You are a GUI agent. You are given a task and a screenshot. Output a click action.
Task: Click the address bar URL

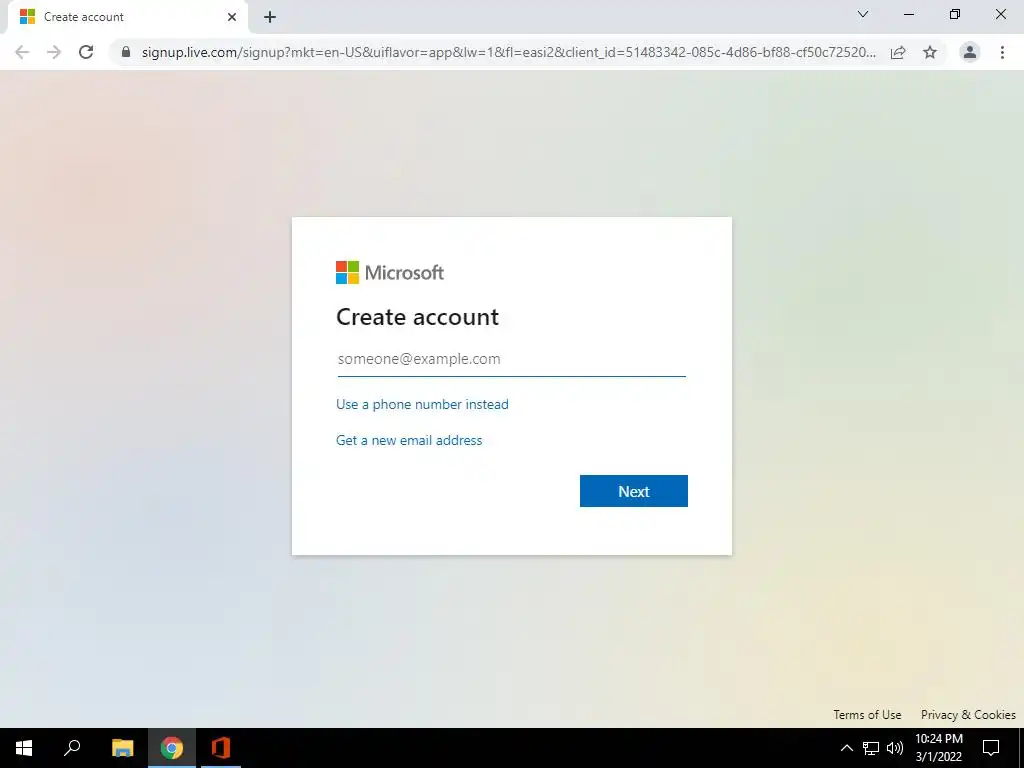click(x=509, y=52)
